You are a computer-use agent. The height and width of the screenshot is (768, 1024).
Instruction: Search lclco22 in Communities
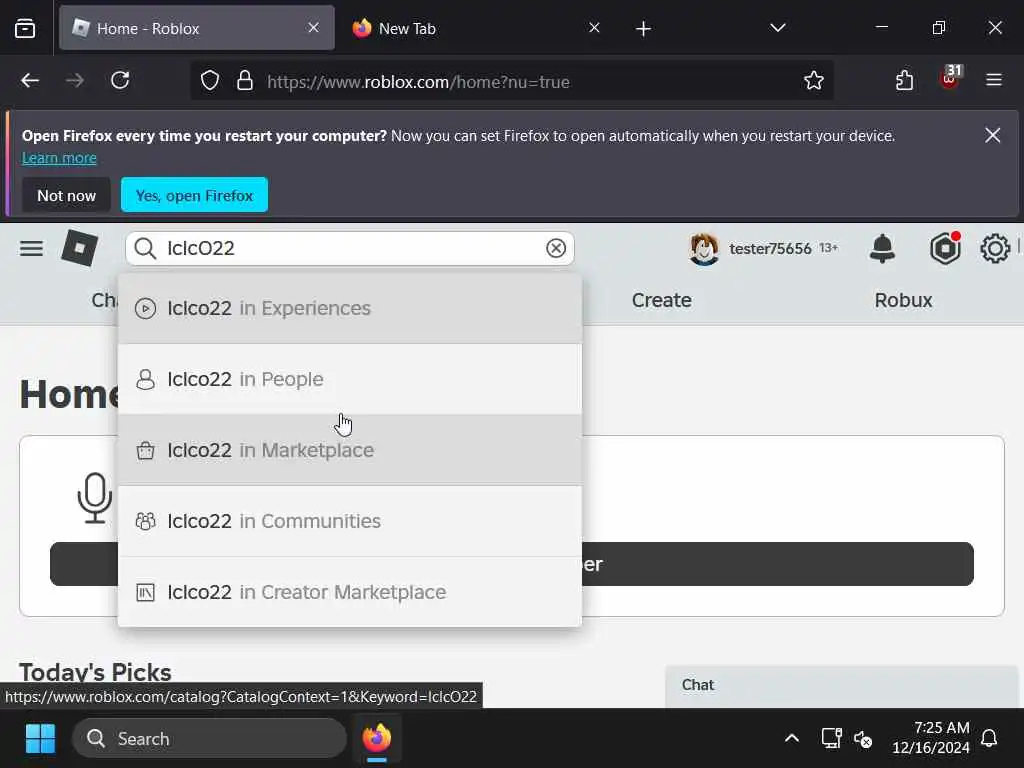point(349,521)
